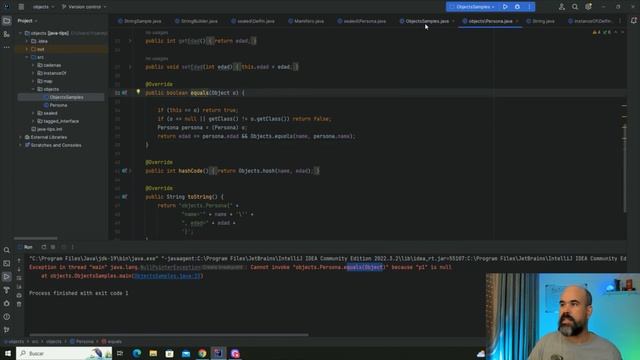The height and width of the screenshot is (360, 640).
Task: Click the Debug button in toolbar
Action: pos(517,7)
